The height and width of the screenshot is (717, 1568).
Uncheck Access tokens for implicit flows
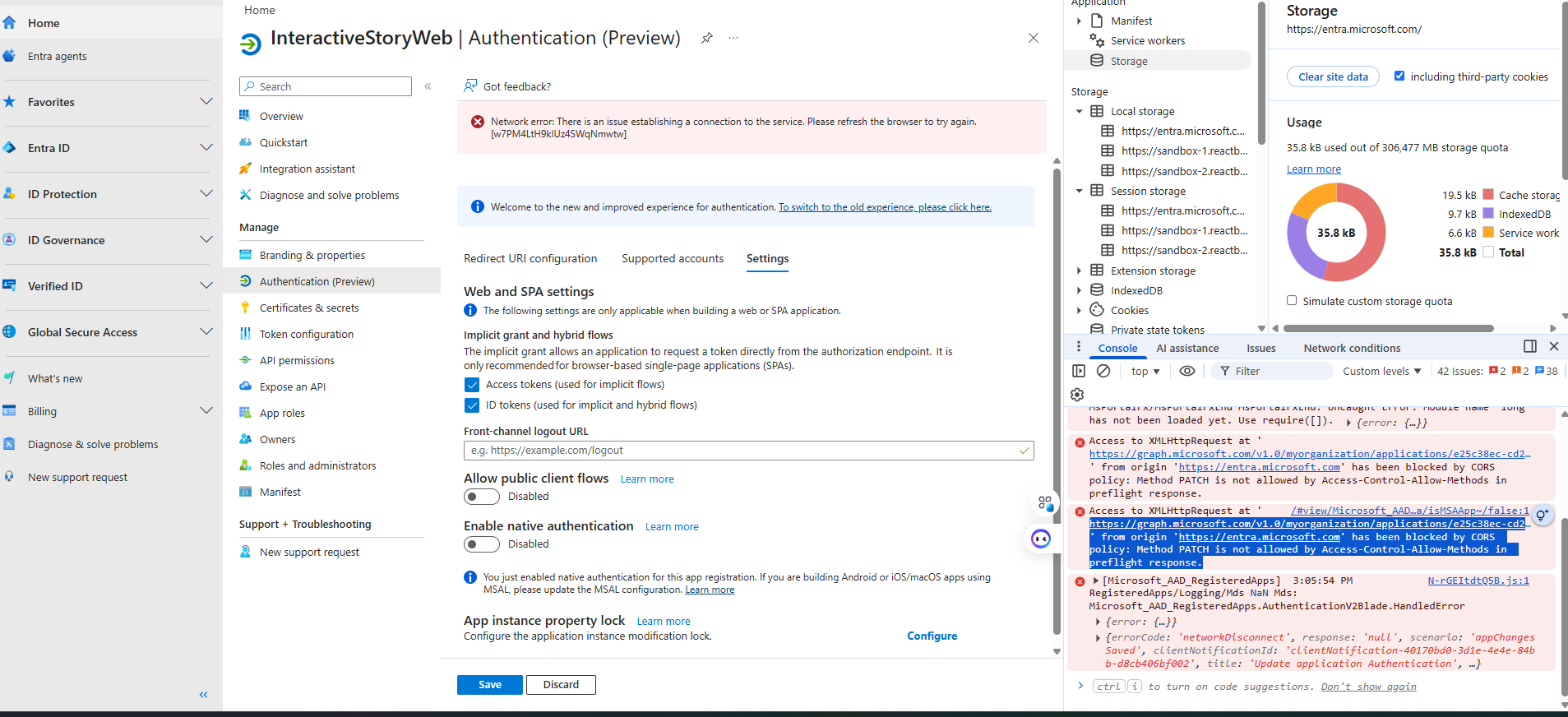[x=472, y=385]
